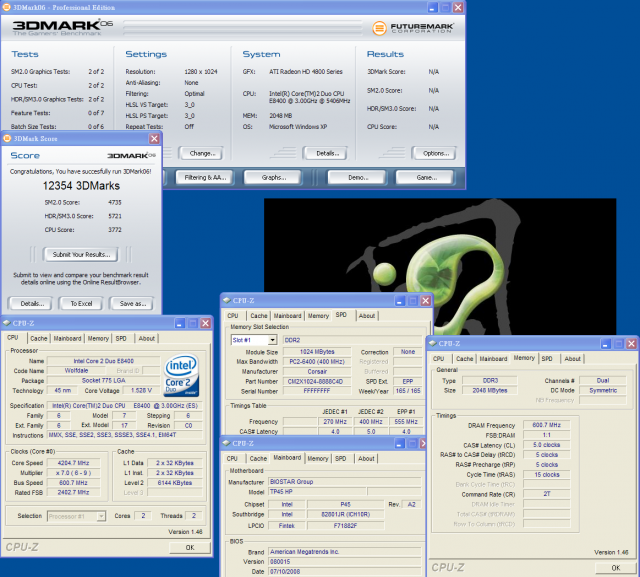Screen dimensions: 640x577
Task: Launch the Demo... button
Action: pos(357,178)
